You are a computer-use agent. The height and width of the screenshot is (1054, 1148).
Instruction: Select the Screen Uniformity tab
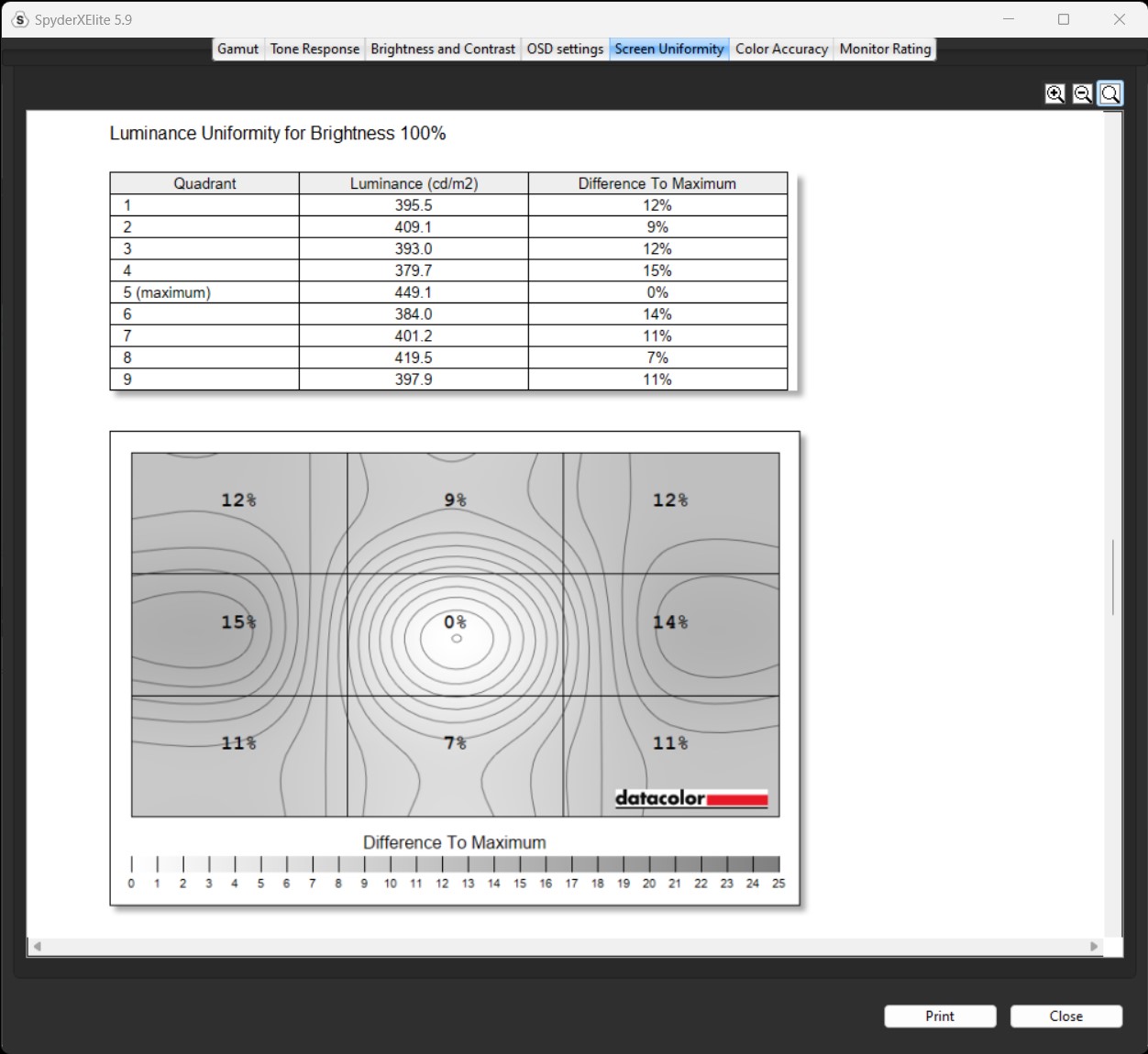click(x=669, y=49)
